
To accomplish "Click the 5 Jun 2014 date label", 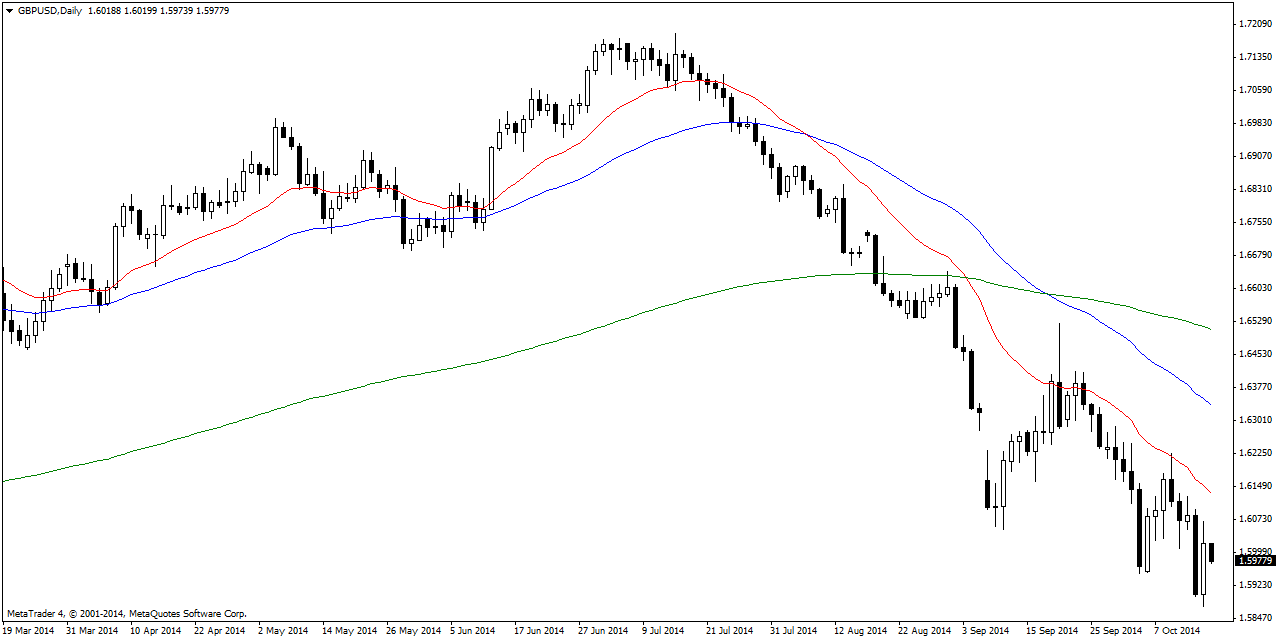I will [x=471, y=631].
